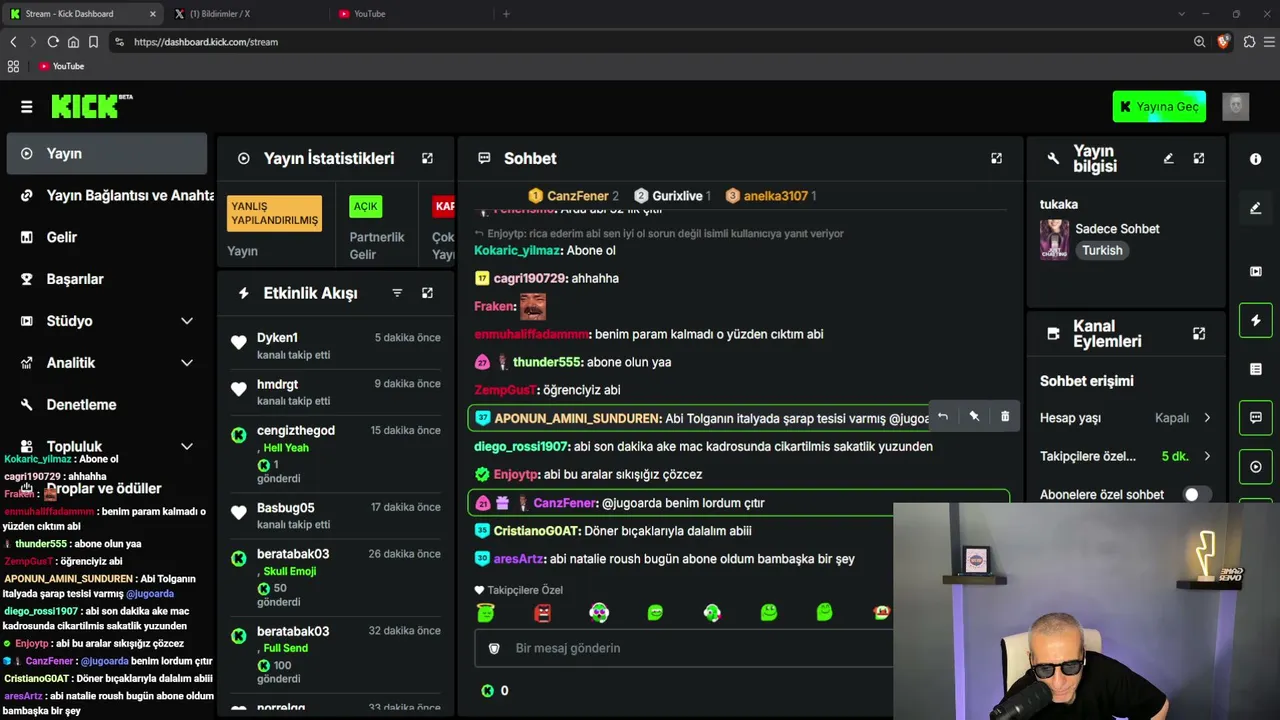Toggle the lightning activity feed rail icon

click(1256, 320)
